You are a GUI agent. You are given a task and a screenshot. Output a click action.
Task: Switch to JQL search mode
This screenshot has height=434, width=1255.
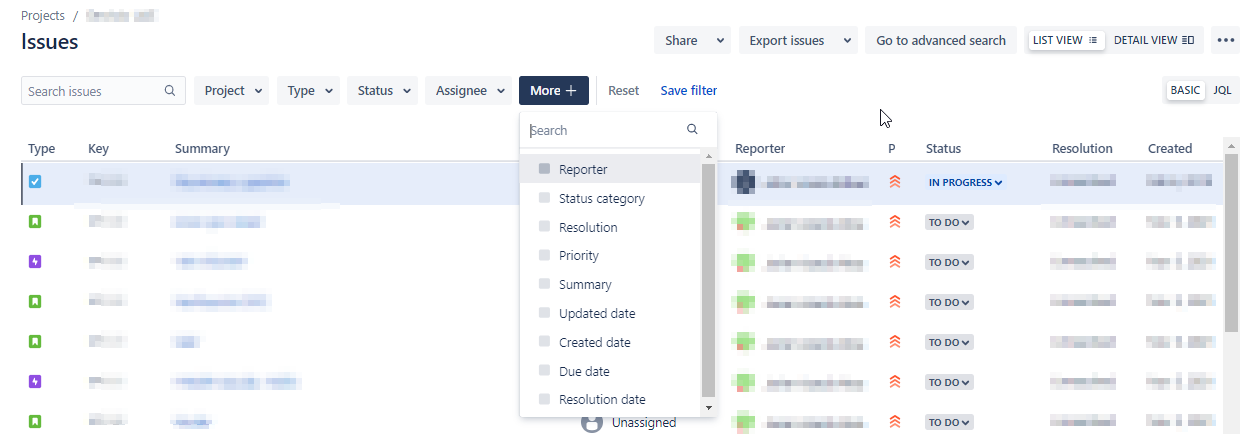coord(1222,90)
